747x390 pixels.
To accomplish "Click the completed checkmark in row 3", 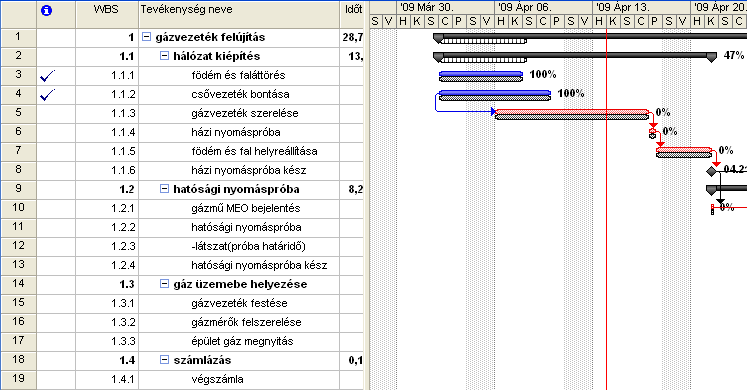I will pyautogui.click(x=47, y=76).
